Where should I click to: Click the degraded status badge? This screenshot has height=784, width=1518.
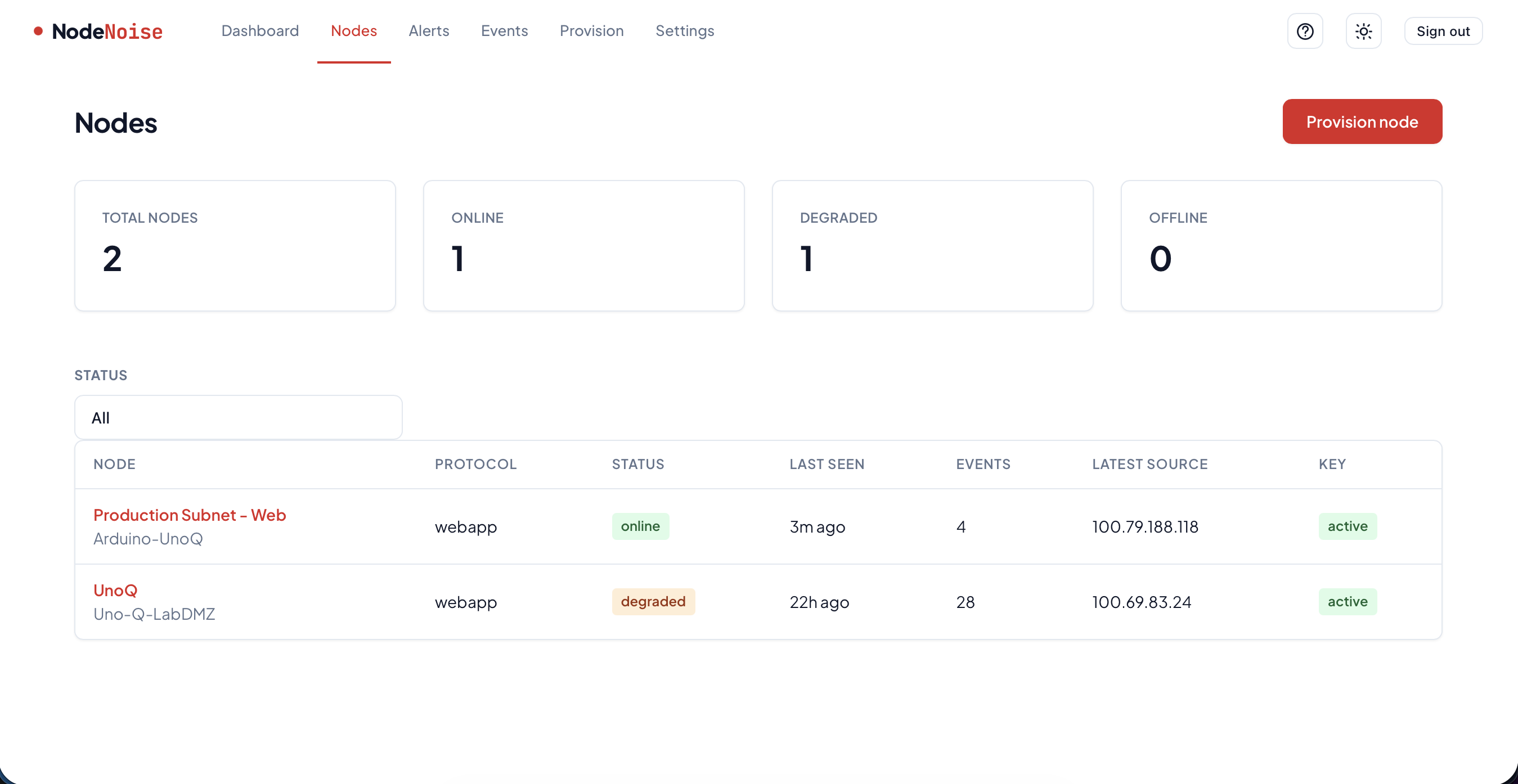coord(653,601)
